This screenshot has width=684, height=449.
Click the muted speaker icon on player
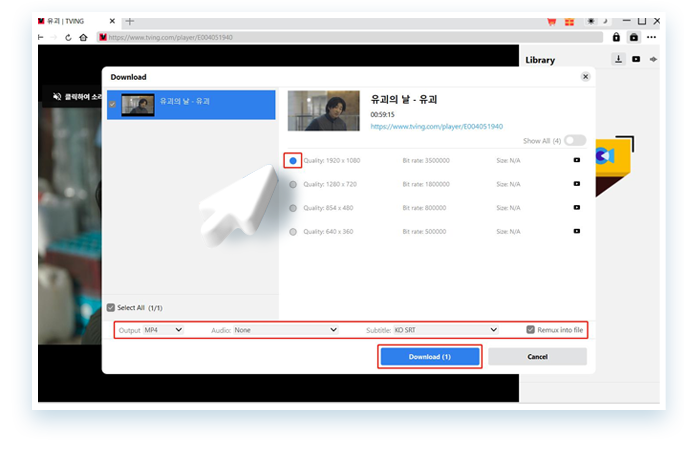pos(57,96)
